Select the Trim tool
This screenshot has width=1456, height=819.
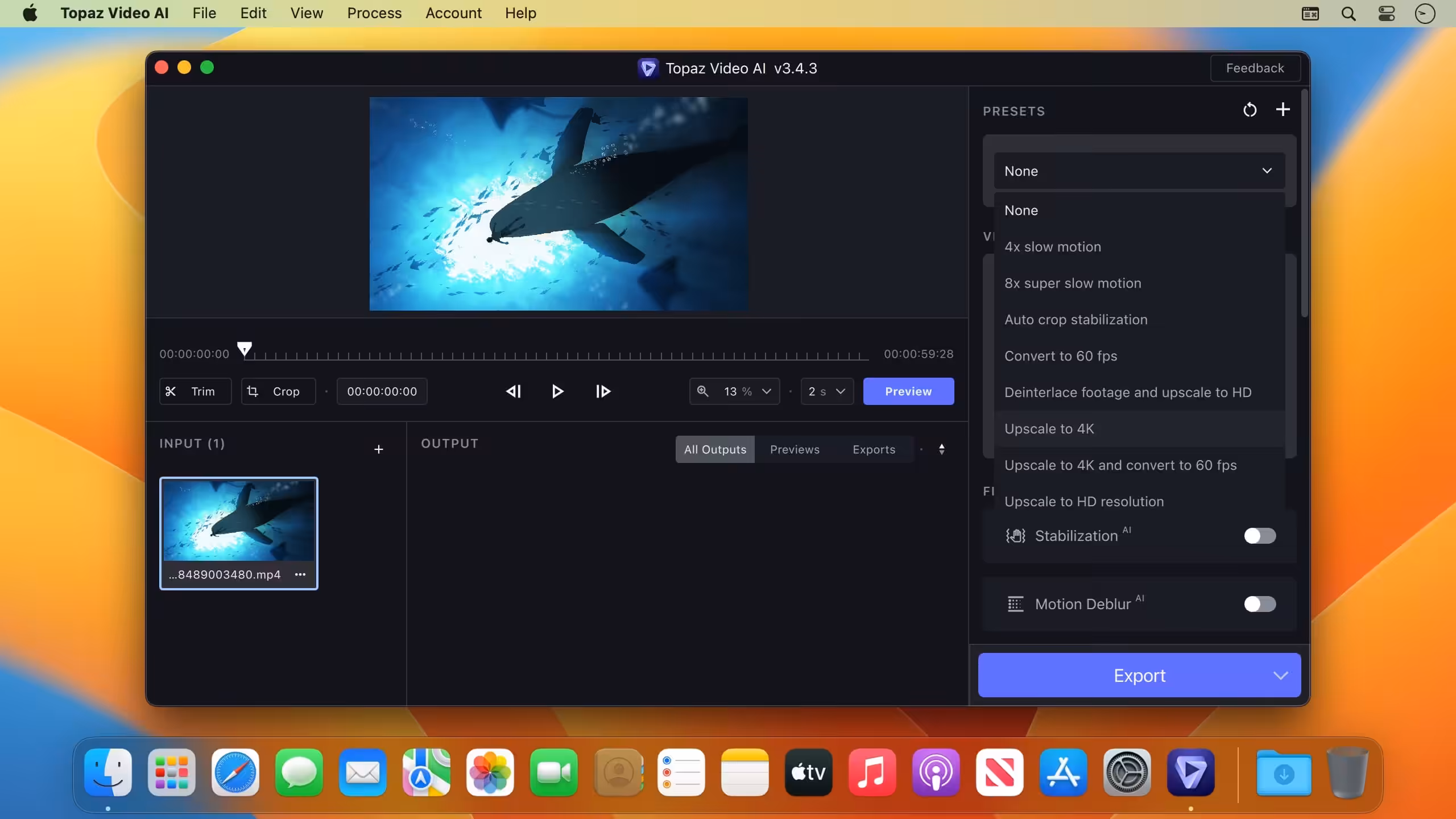pyautogui.click(x=195, y=391)
